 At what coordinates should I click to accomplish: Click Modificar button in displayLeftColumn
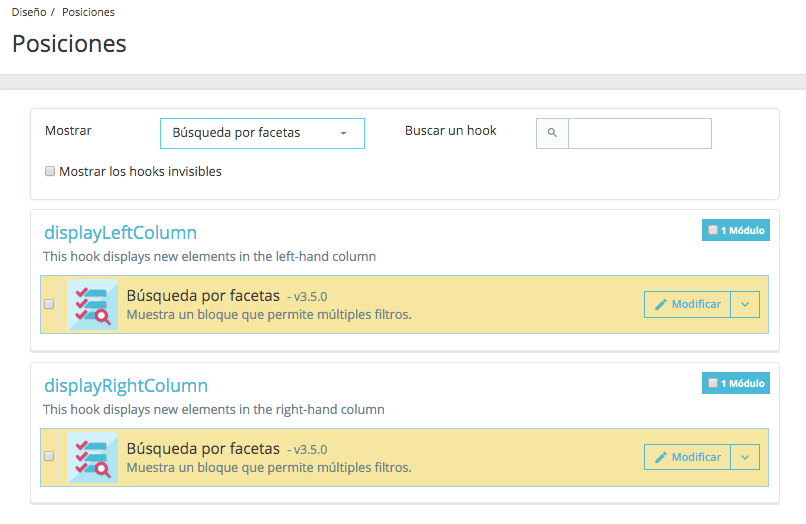pyautogui.click(x=687, y=304)
